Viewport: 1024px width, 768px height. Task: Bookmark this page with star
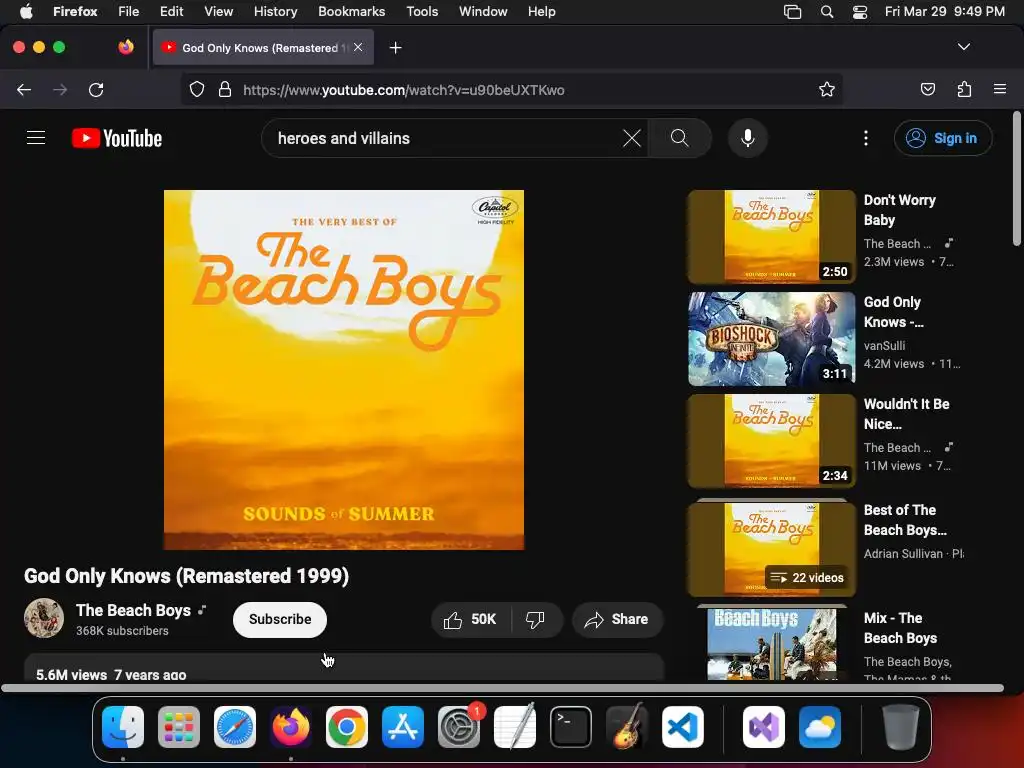(x=827, y=89)
